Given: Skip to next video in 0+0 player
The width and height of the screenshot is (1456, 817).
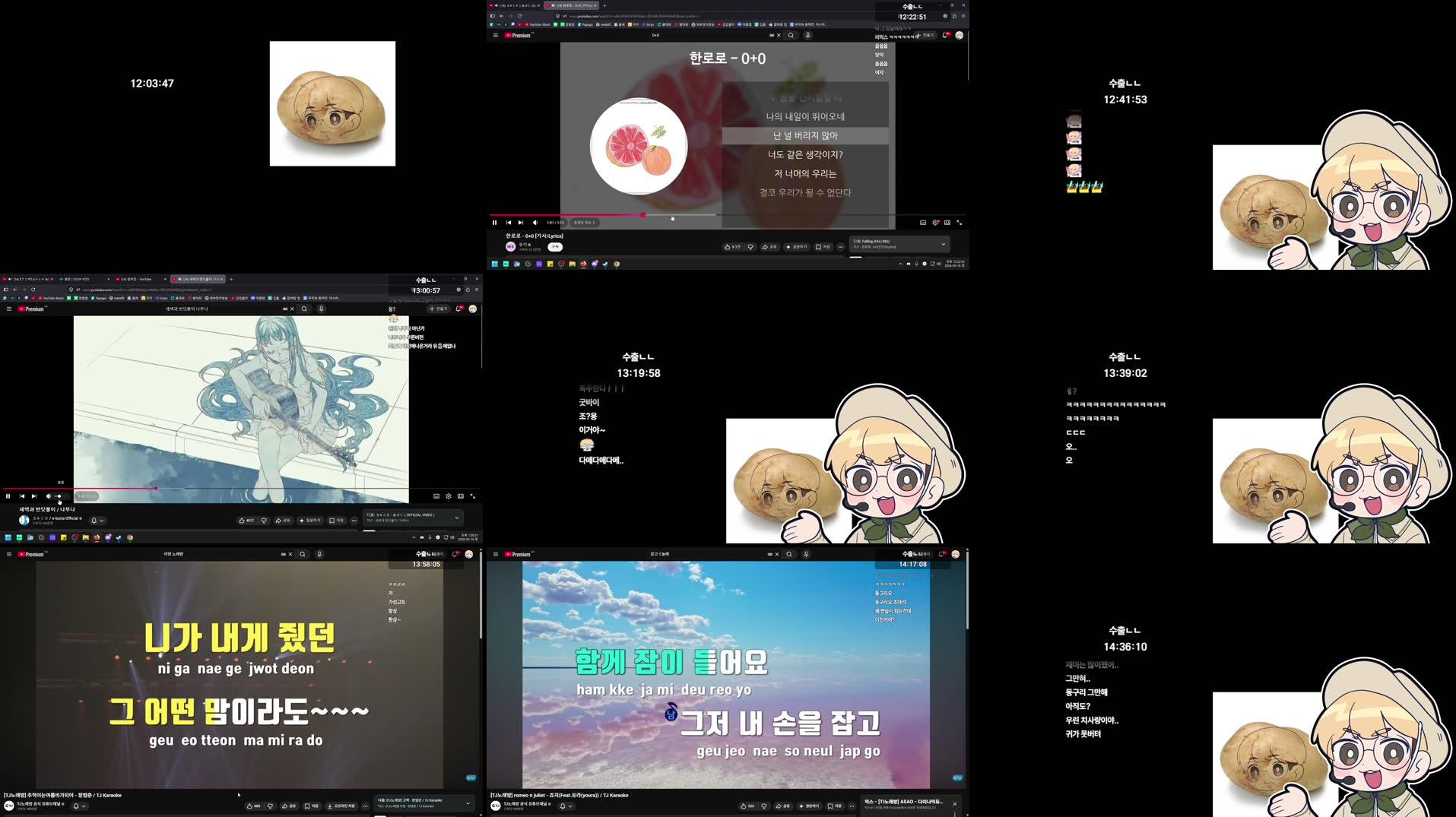Looking at the screenshot, I should tap(521, 223).
